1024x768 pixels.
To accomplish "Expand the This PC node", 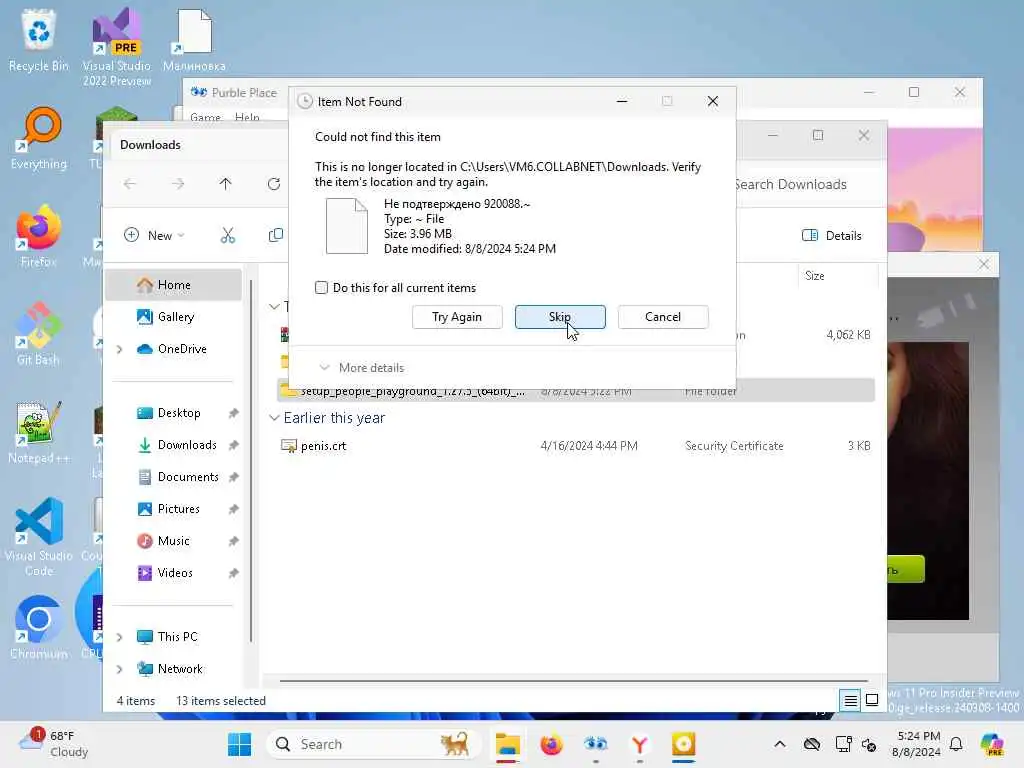I will click(120, 637).
